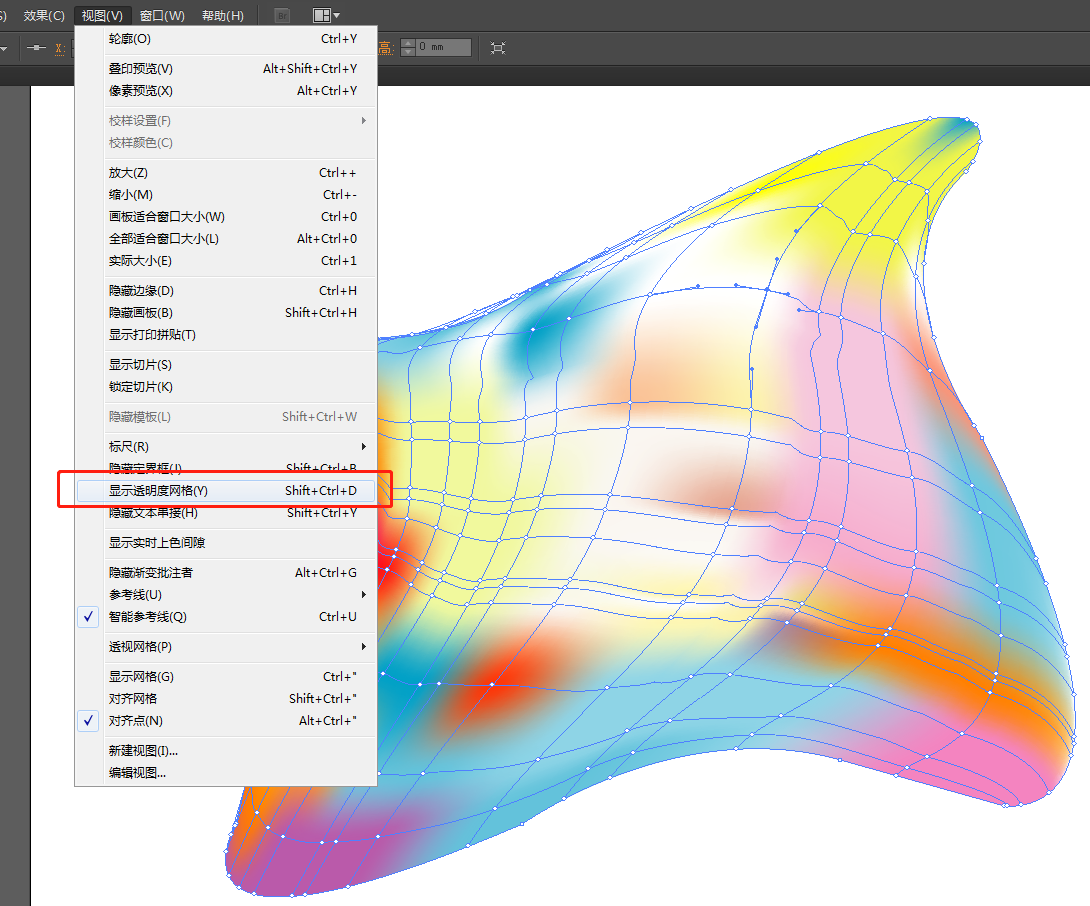
Task: Select 全部适合窗口大小(L)
Action: click(226, 238)
